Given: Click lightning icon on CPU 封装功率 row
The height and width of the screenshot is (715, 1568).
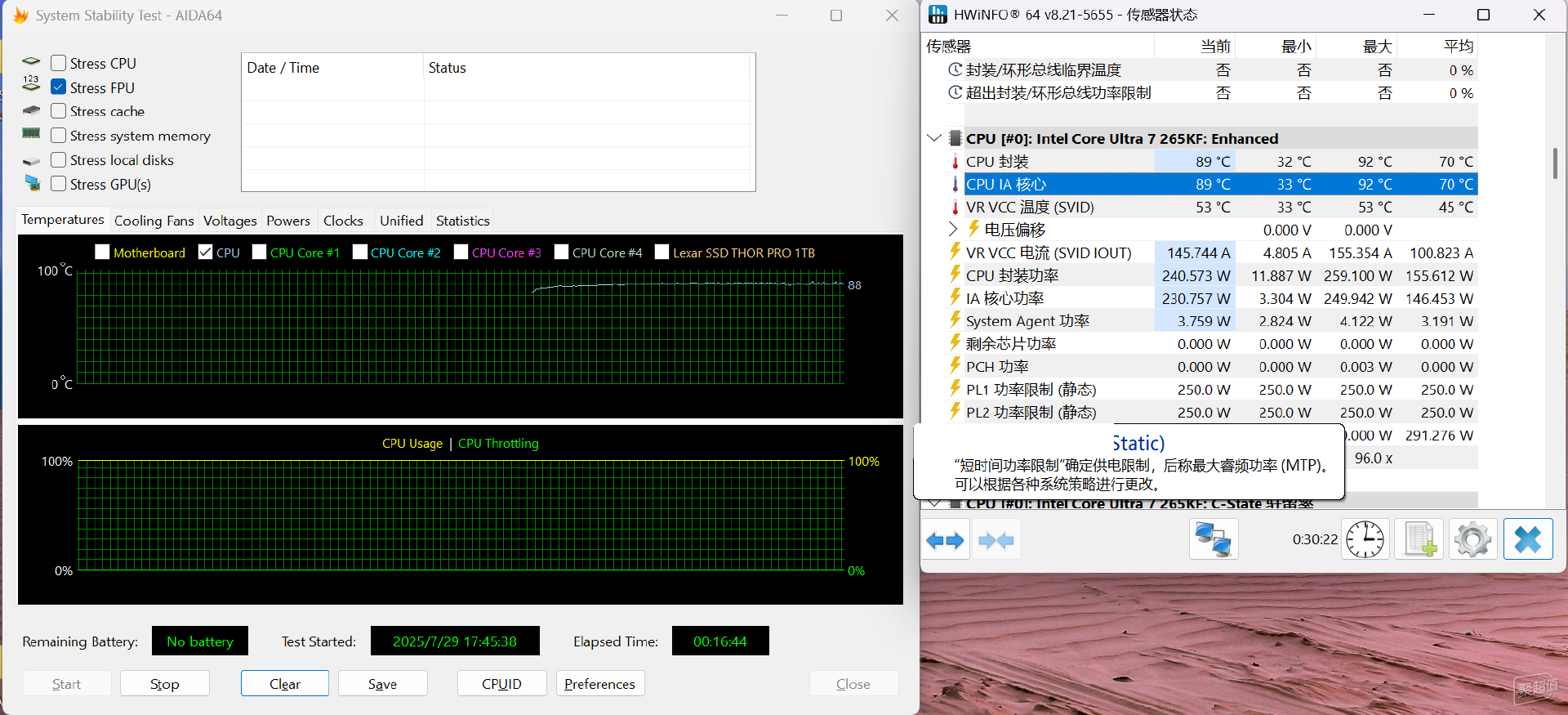Looking at the screenshot, I should (x=955, y=275).
